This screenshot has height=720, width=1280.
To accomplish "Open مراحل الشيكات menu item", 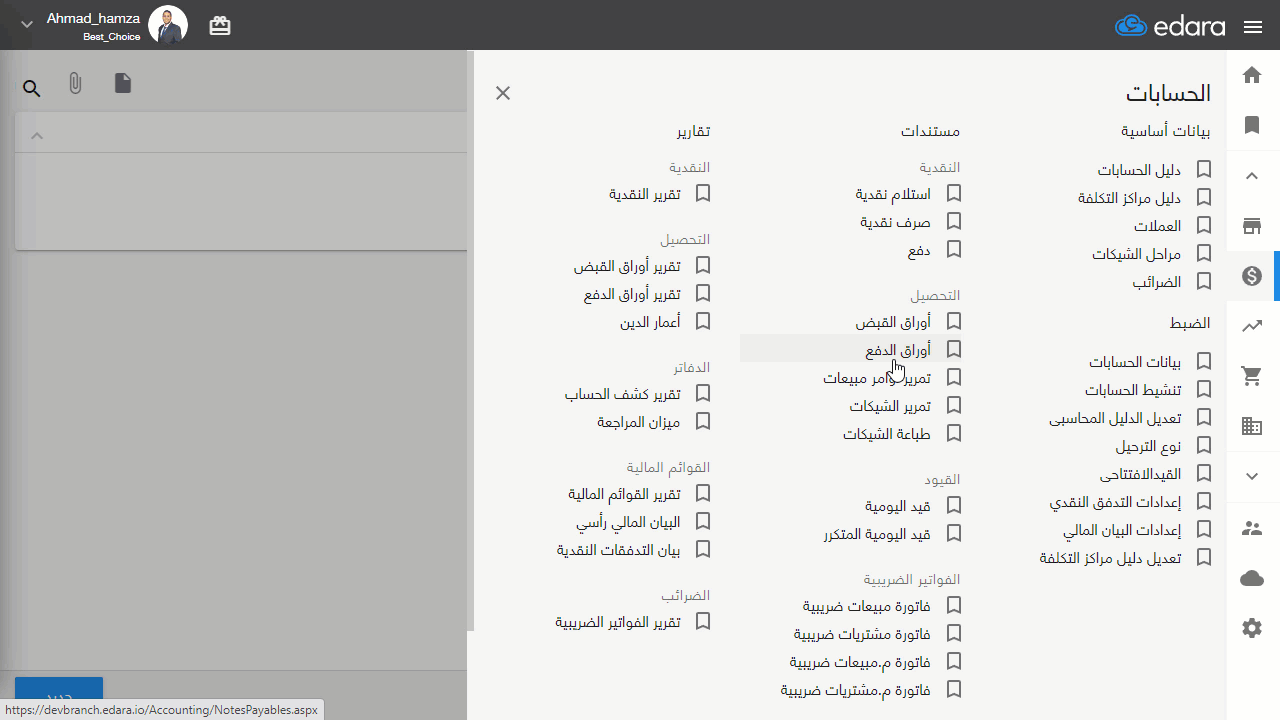I will pos(1136,254).
